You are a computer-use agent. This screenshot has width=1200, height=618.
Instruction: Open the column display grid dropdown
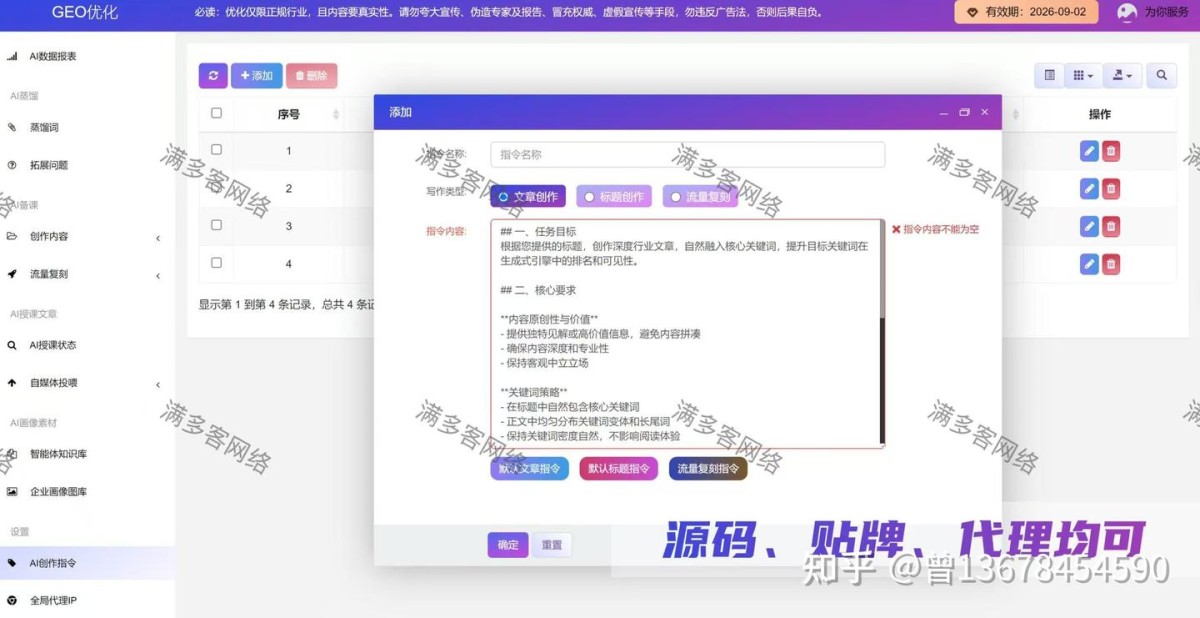point(1083,76)
